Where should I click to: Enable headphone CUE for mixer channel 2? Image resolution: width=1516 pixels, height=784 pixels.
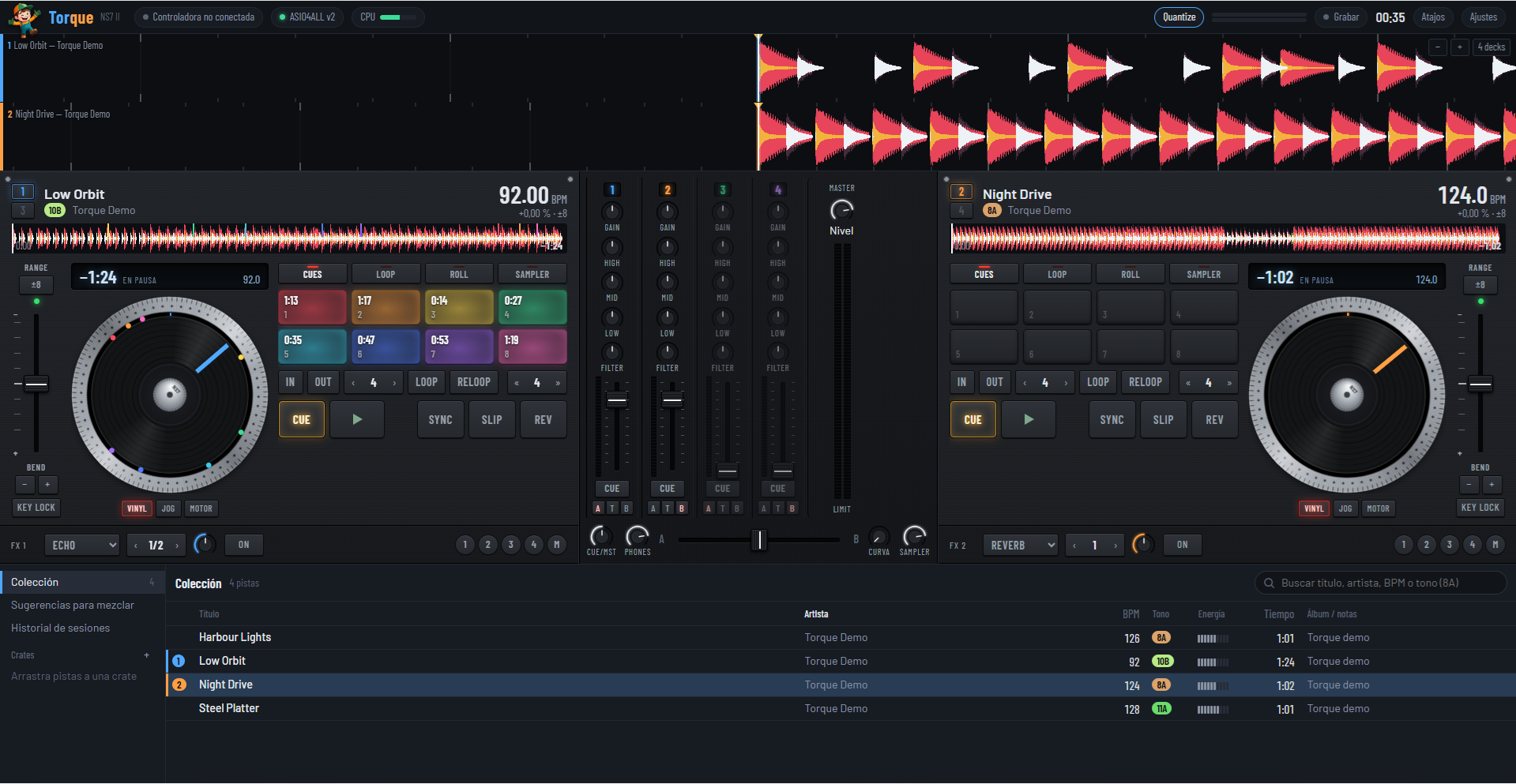(x=668, y=489)
